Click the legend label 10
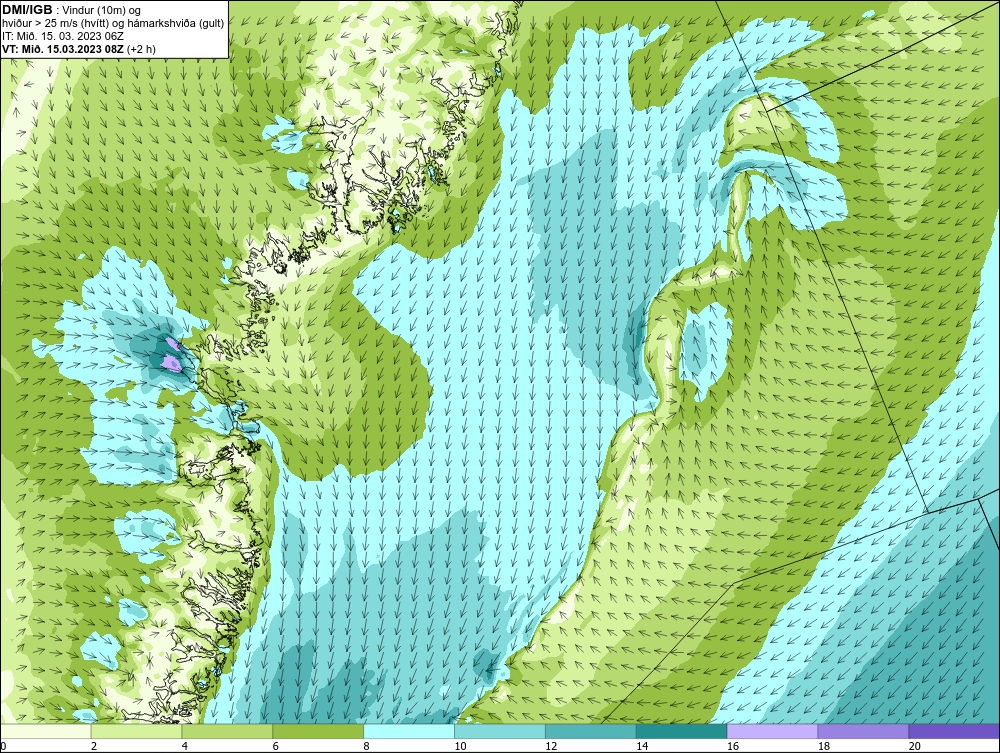This screenshot has height=753, width=1000. pyautogui.click(x=460, y=746)
